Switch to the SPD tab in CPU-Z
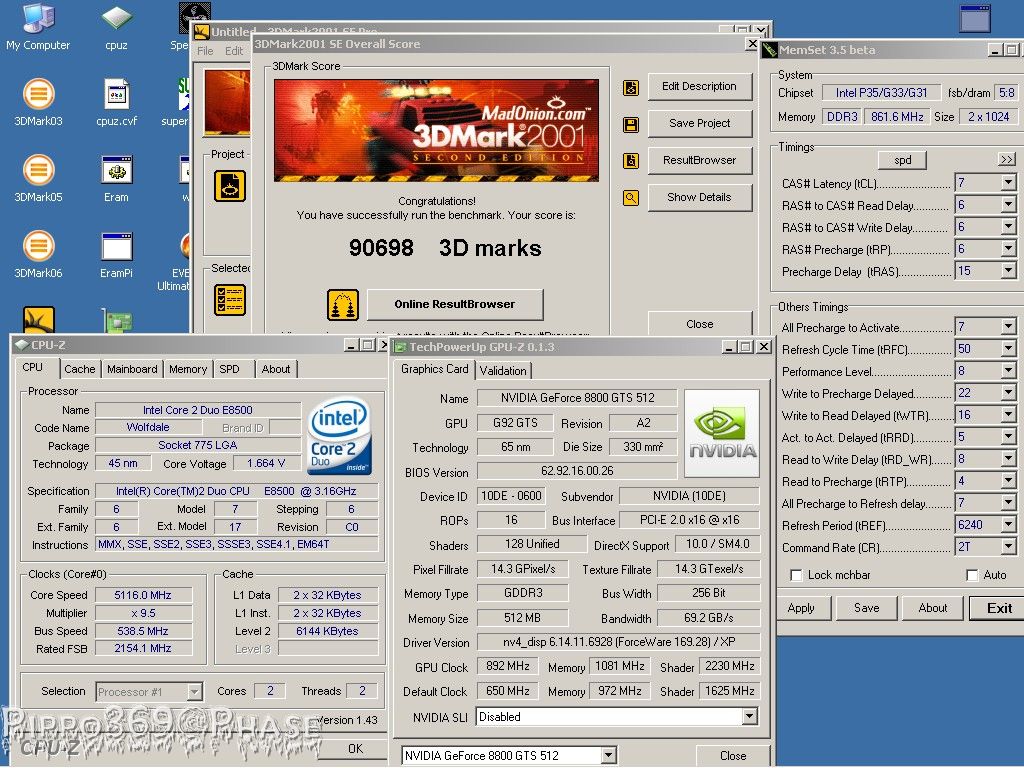The image size is (1024, 768). [229, 369]
